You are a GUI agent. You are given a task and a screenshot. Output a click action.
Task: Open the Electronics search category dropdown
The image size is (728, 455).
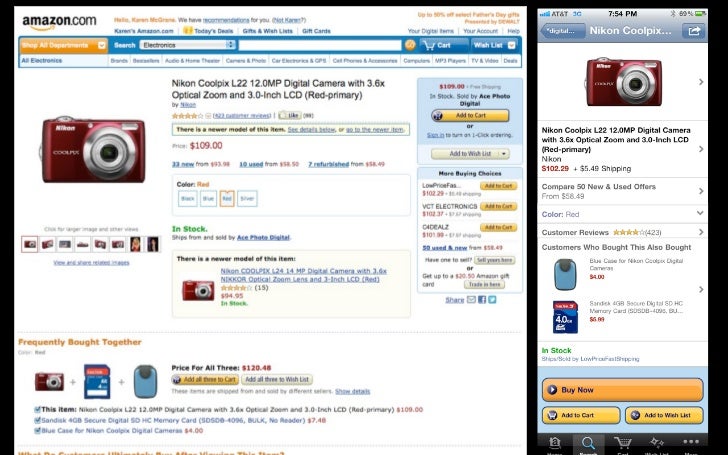[188, 45]
